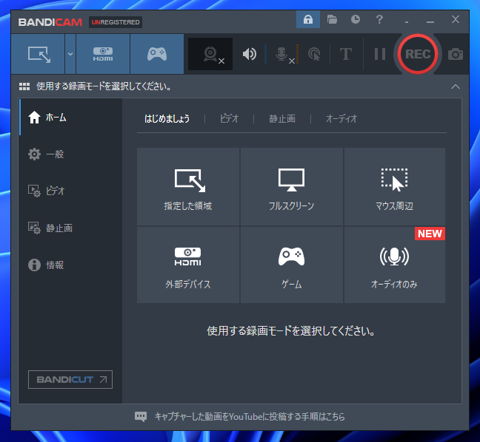Image resolution: width=480 pixels, height=442 pixels.
Task: Choose the 外部デバイス HDMI tile
Action: 188,265
